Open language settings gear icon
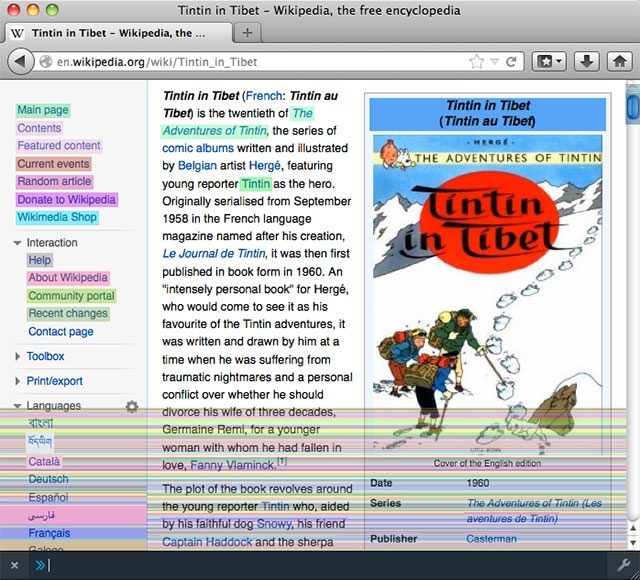The height and width of the screenshot is (580, 640). (132, 406)
